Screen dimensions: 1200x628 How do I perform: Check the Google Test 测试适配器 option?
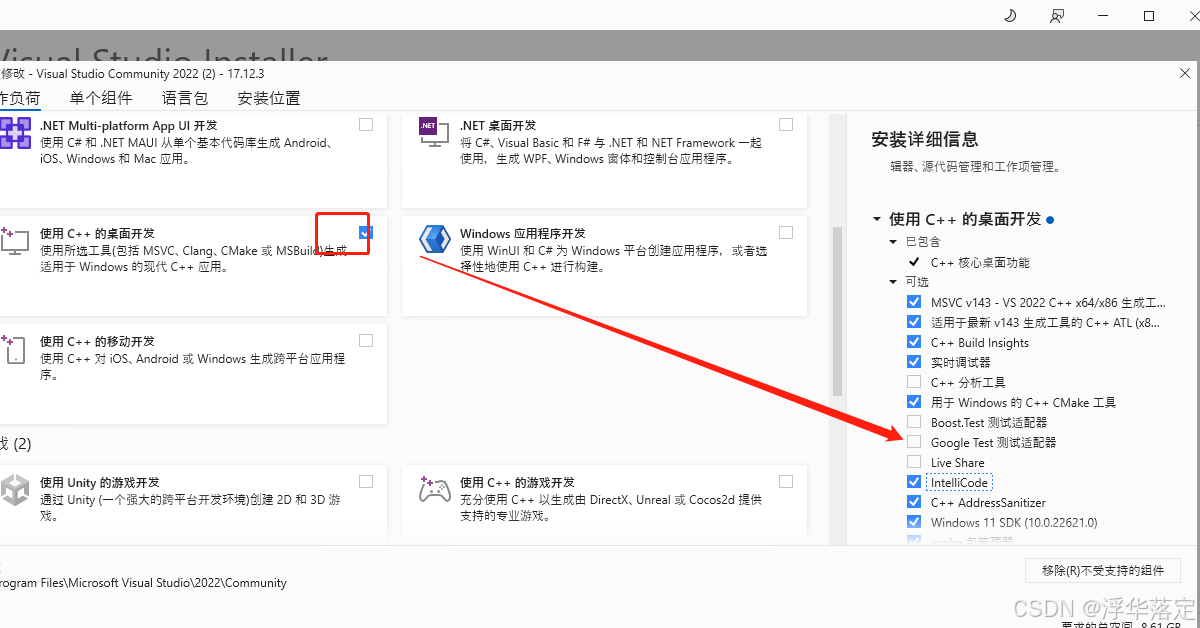(914, 442)
